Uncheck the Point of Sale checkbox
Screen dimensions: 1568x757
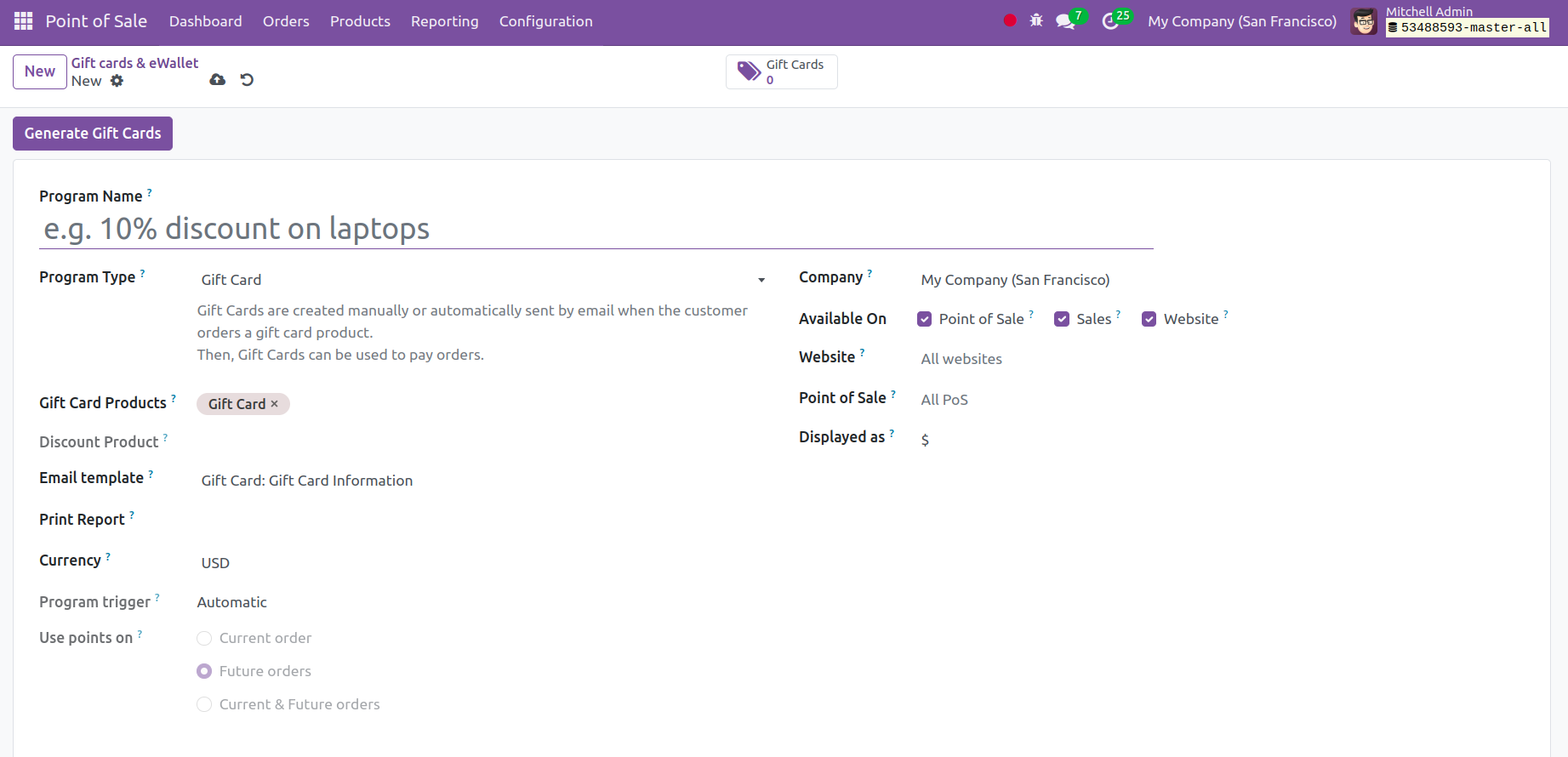point(924,319)
